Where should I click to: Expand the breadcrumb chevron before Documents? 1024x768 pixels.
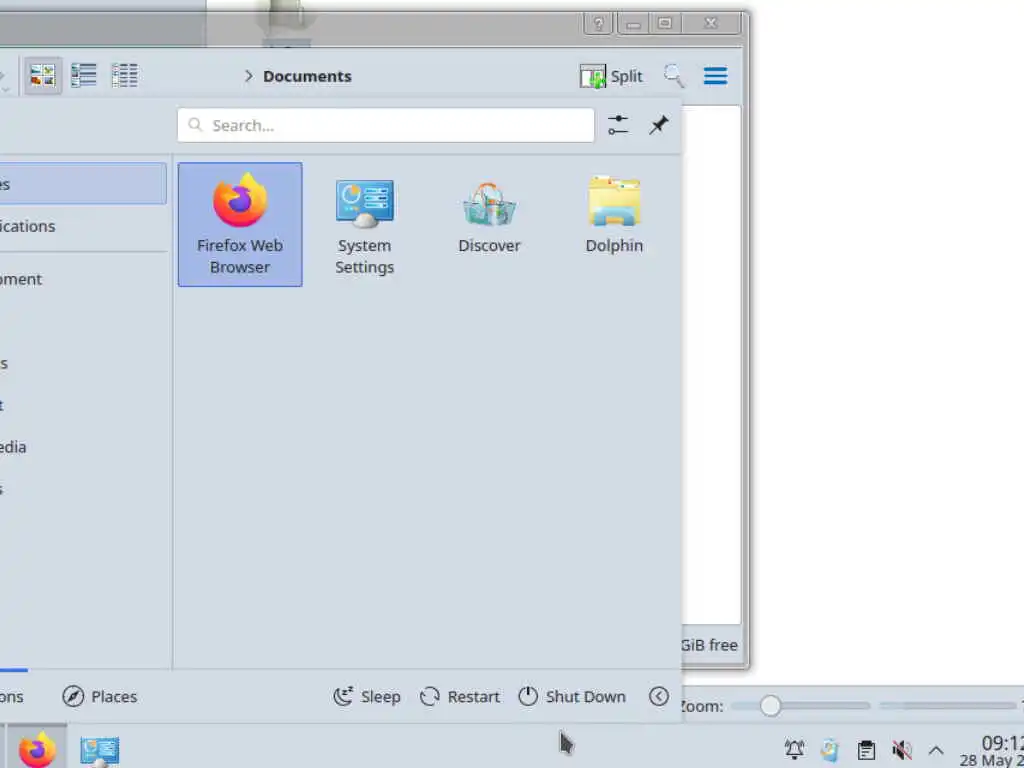click(248, 76)
